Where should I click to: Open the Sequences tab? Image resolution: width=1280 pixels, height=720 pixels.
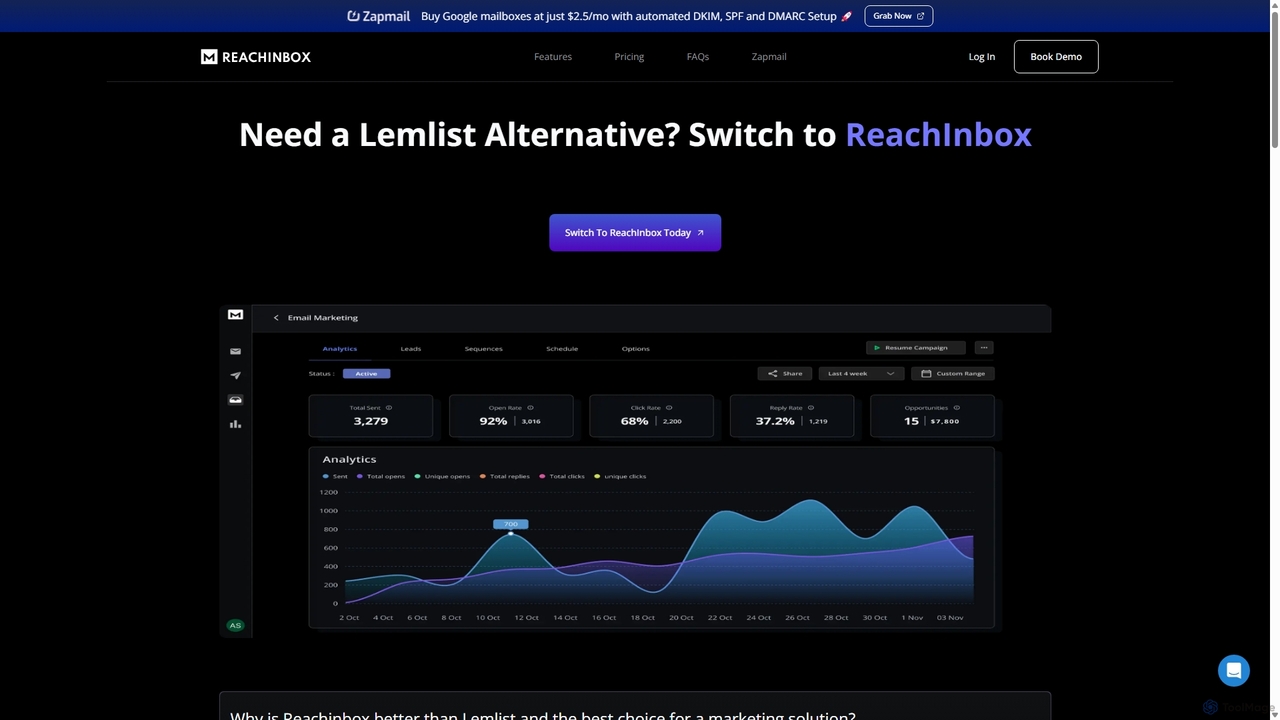tap(484, 349)
